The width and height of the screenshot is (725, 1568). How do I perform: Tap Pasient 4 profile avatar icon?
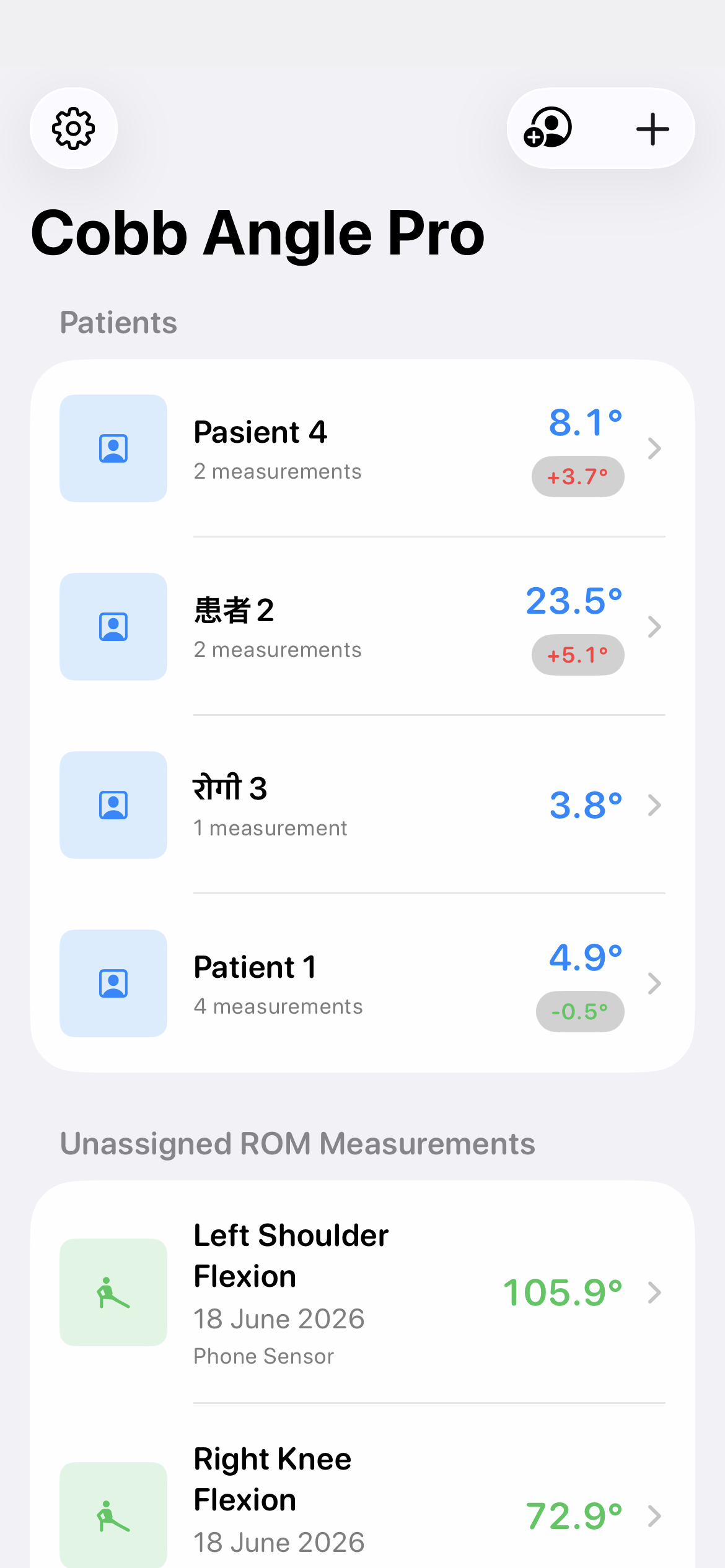point(113,448)
